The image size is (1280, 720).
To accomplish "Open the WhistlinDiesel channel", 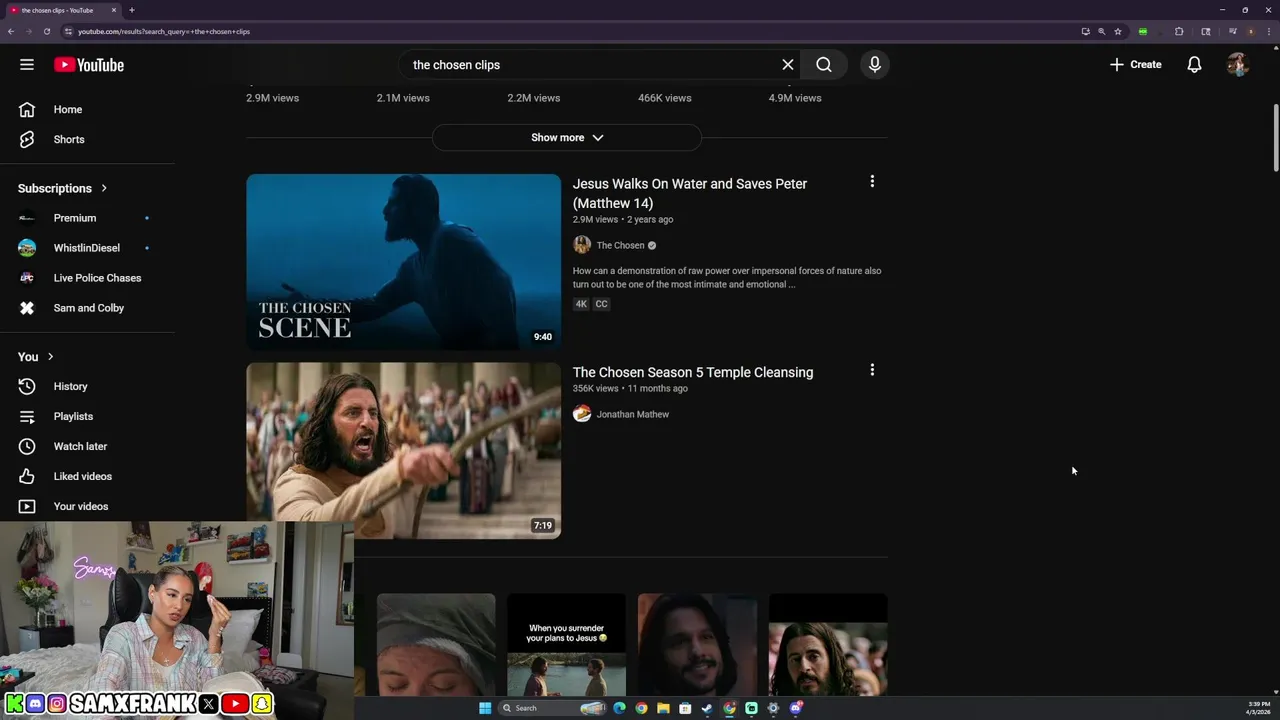I will point(88,248).
